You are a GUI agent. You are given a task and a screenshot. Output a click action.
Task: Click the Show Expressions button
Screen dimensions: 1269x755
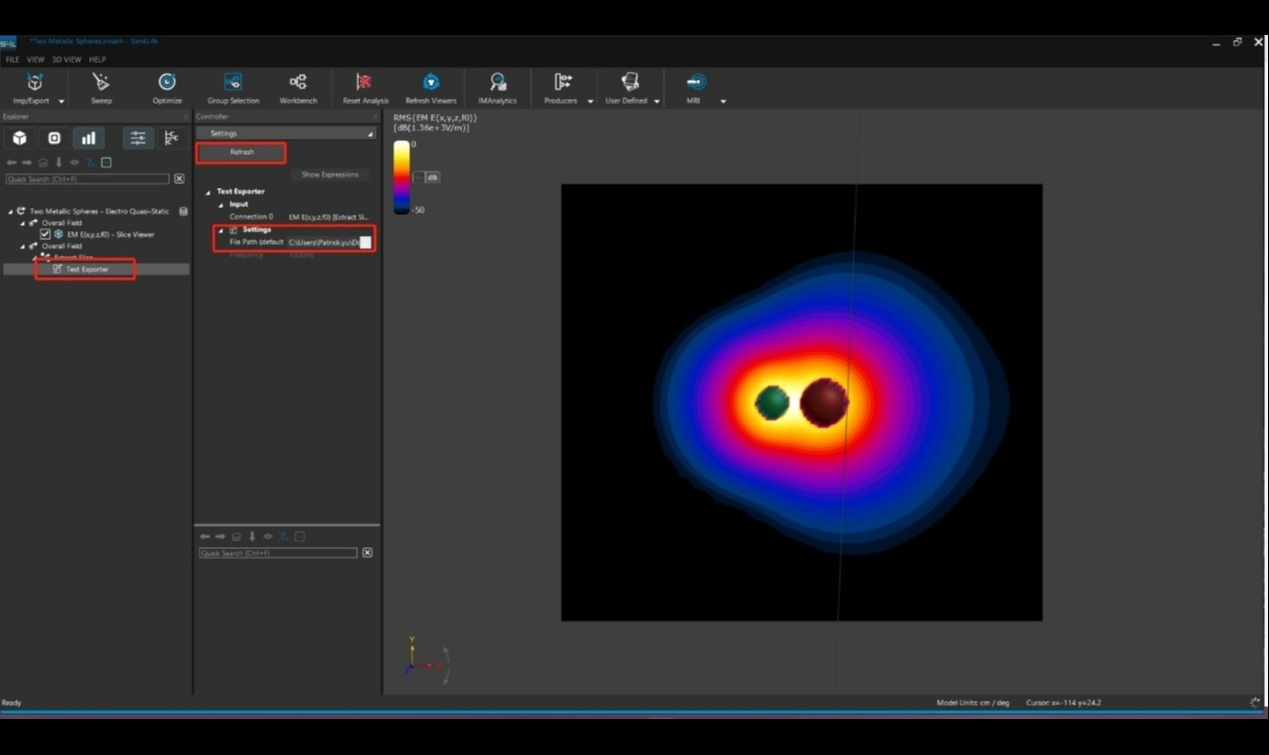tap(330, 174)
